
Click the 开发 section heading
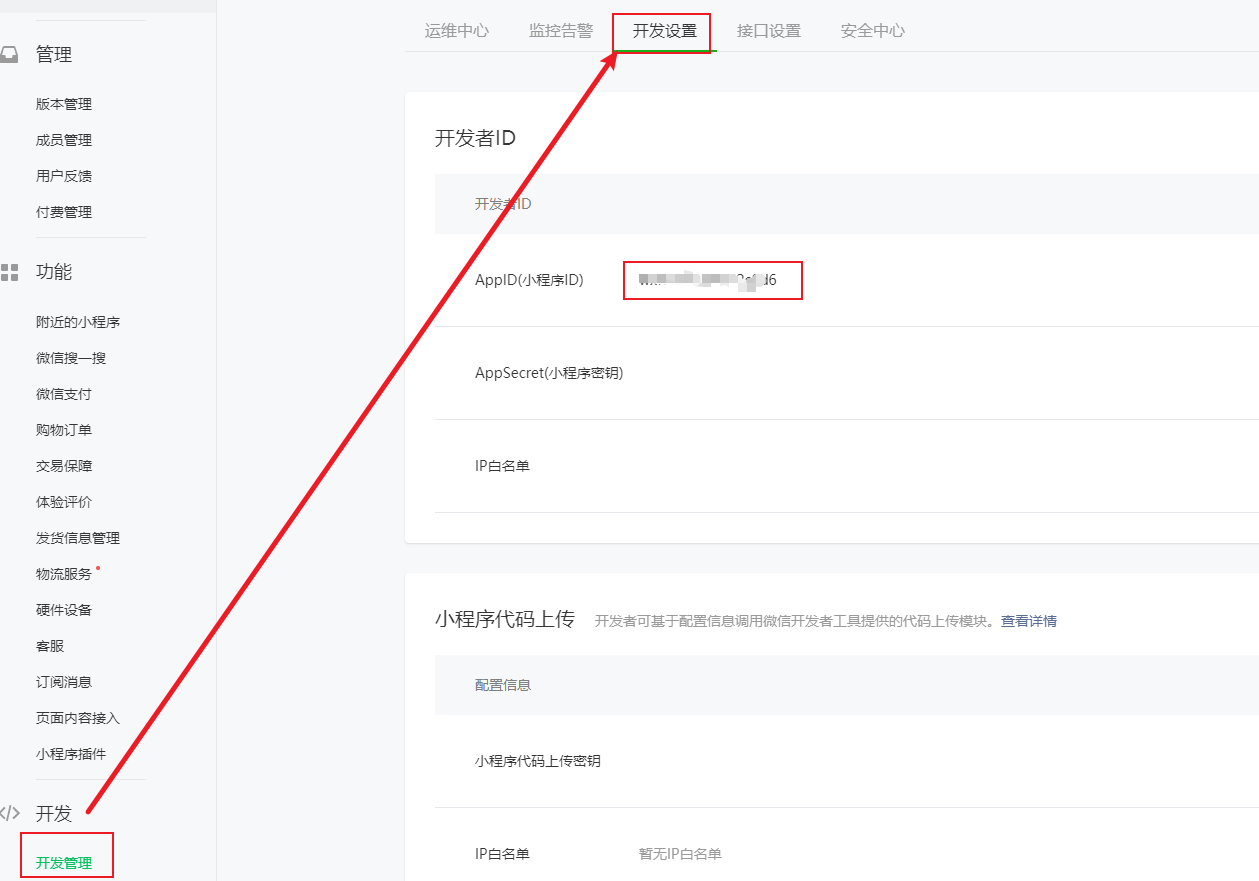(x=54, y=813)
